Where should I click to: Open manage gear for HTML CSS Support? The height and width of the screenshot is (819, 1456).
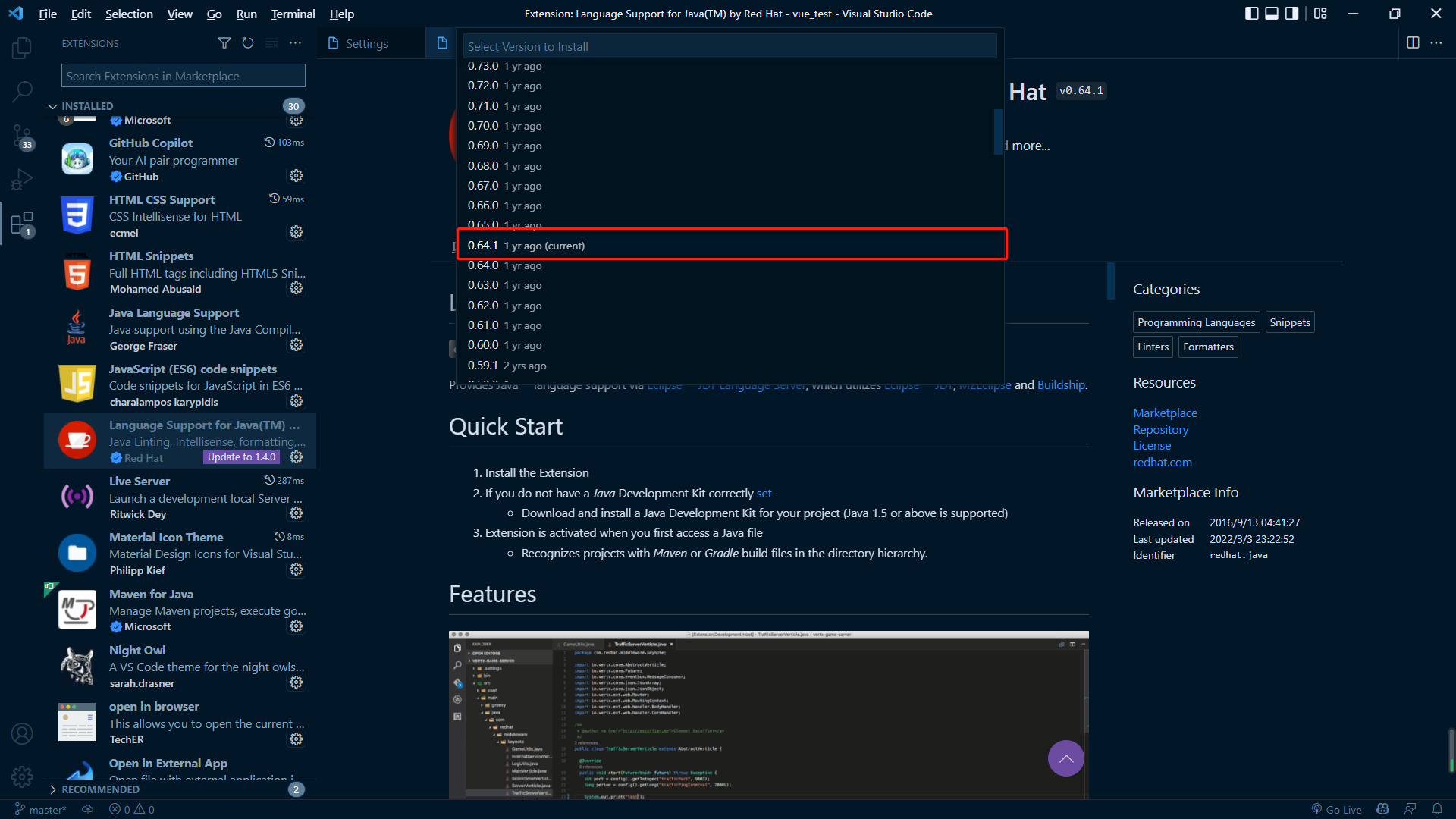tap(297, 232)
